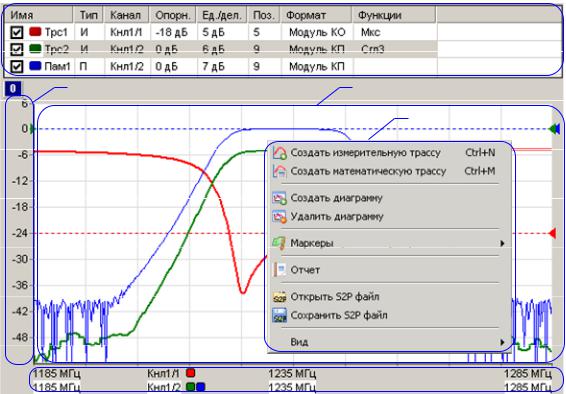Click the Ед./дел. column header
This screenshot has width=566, height=394.
[222, 15]
